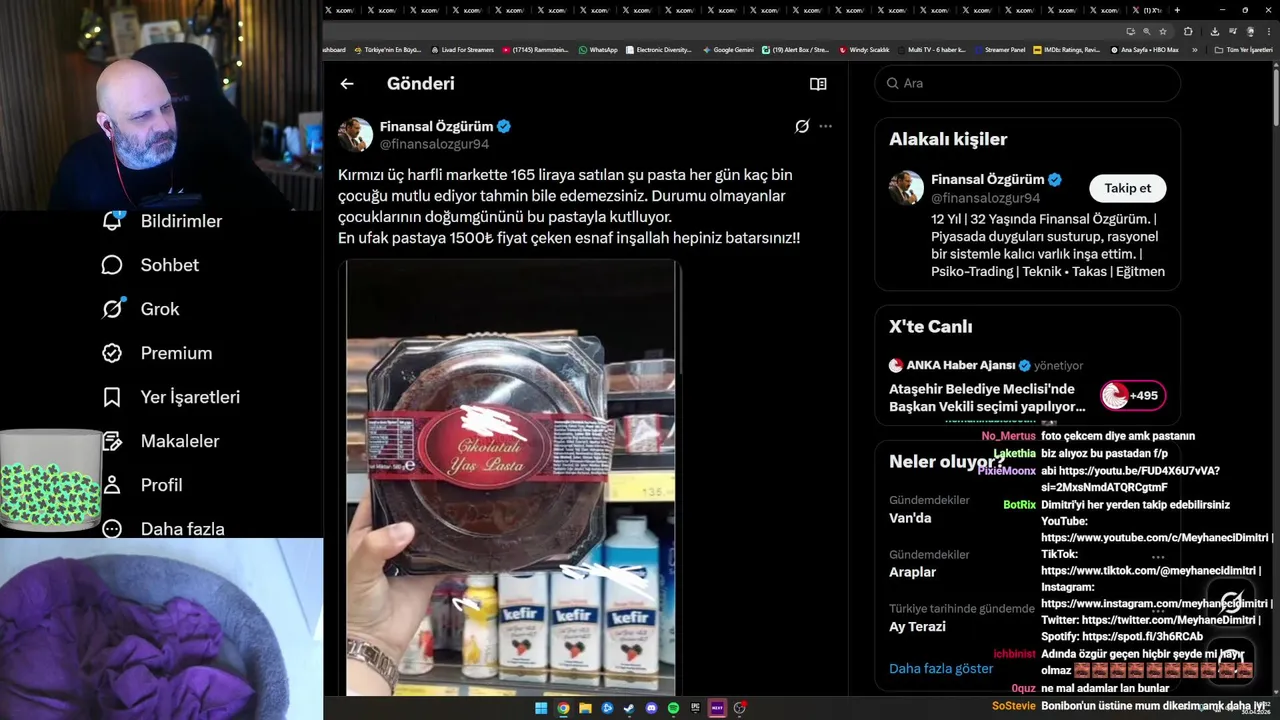Open Livad For Streamers bookmark
This screenshot has width=1280, height=720.
click(462, 50)
